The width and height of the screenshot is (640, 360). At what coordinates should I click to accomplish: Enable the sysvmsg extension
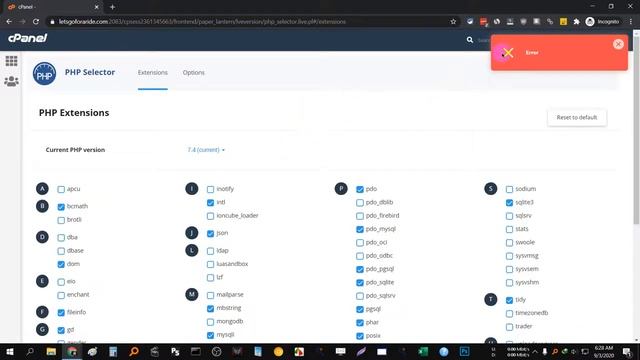(x=509, y=256)
